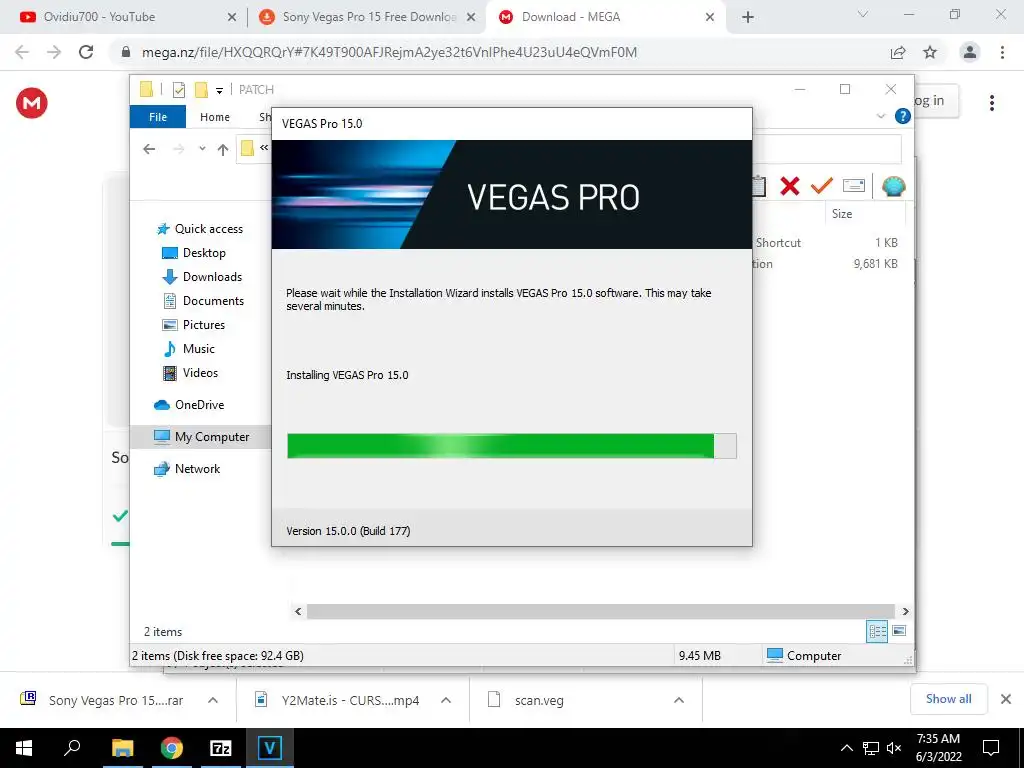Viewport: 1024px width, 768px height.
Task: Open Chrome three-dot menu
Action: click(x=1002, y=52)
